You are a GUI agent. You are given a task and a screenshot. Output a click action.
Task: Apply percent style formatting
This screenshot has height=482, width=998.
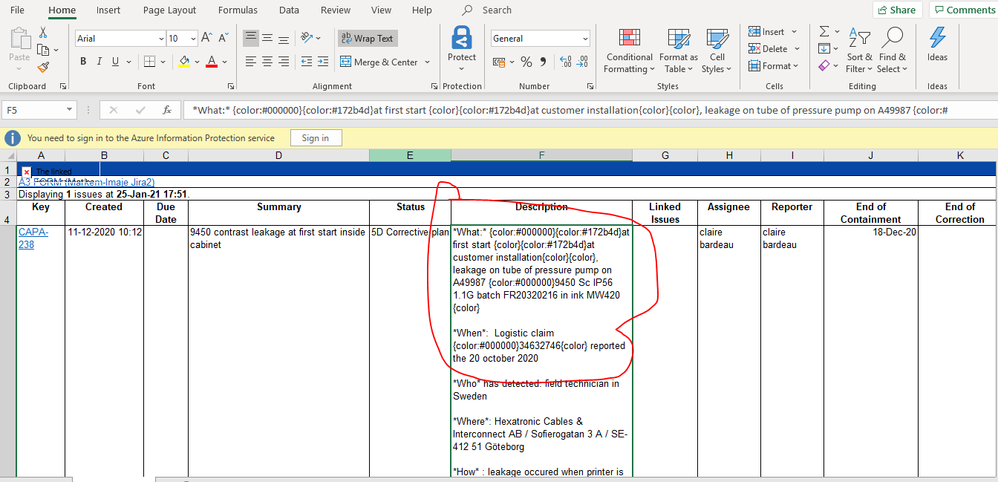[526, 62]
